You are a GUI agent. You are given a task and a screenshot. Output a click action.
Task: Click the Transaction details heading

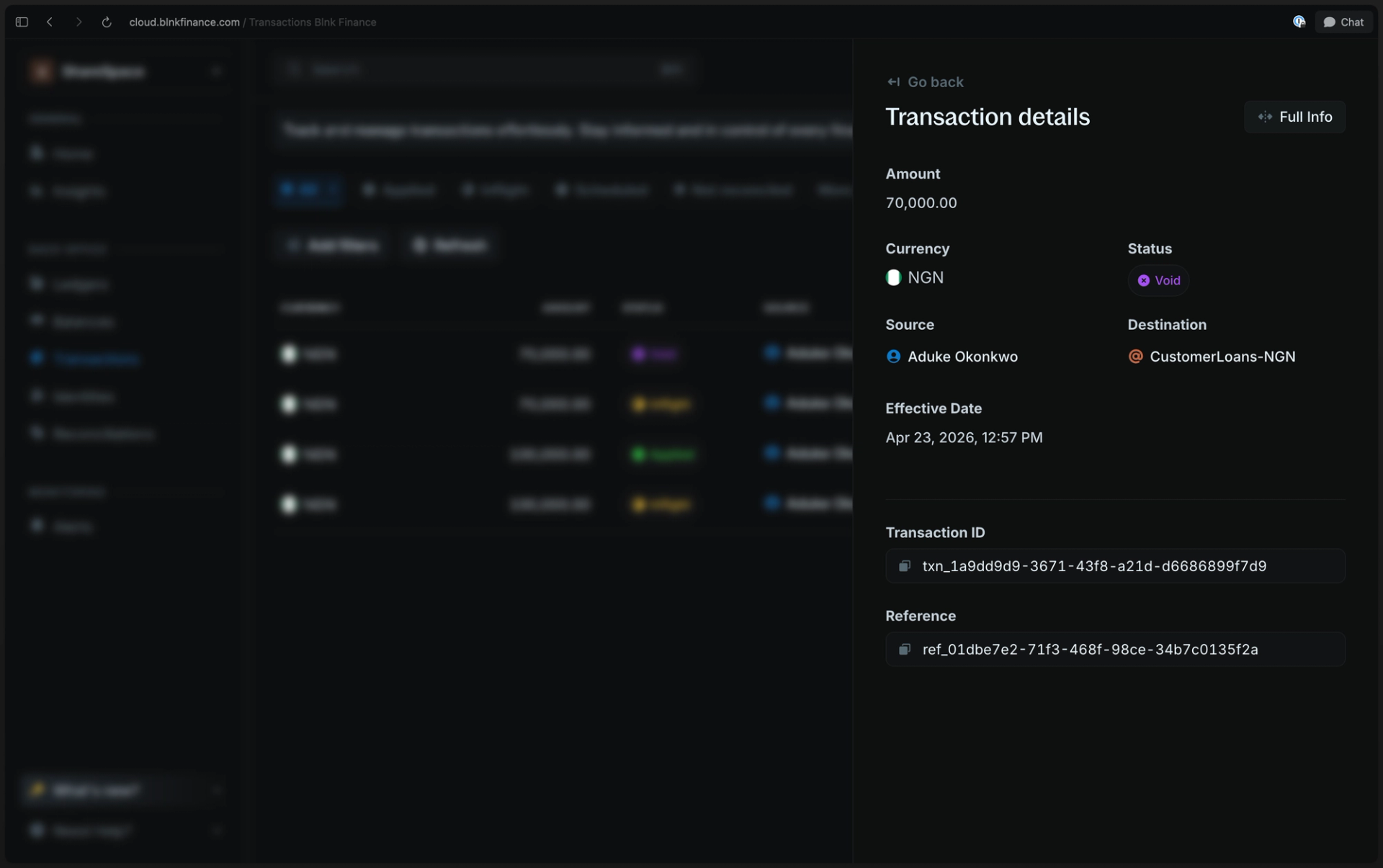(988, 117)
